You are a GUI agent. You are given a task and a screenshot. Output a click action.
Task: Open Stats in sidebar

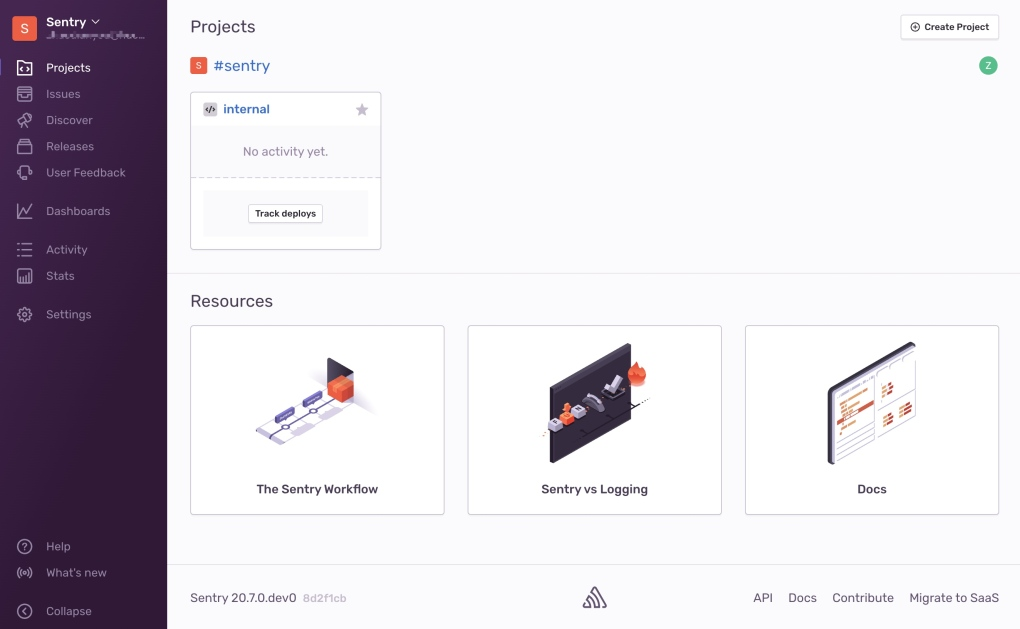pyautogui.click(x=60, y=276)
